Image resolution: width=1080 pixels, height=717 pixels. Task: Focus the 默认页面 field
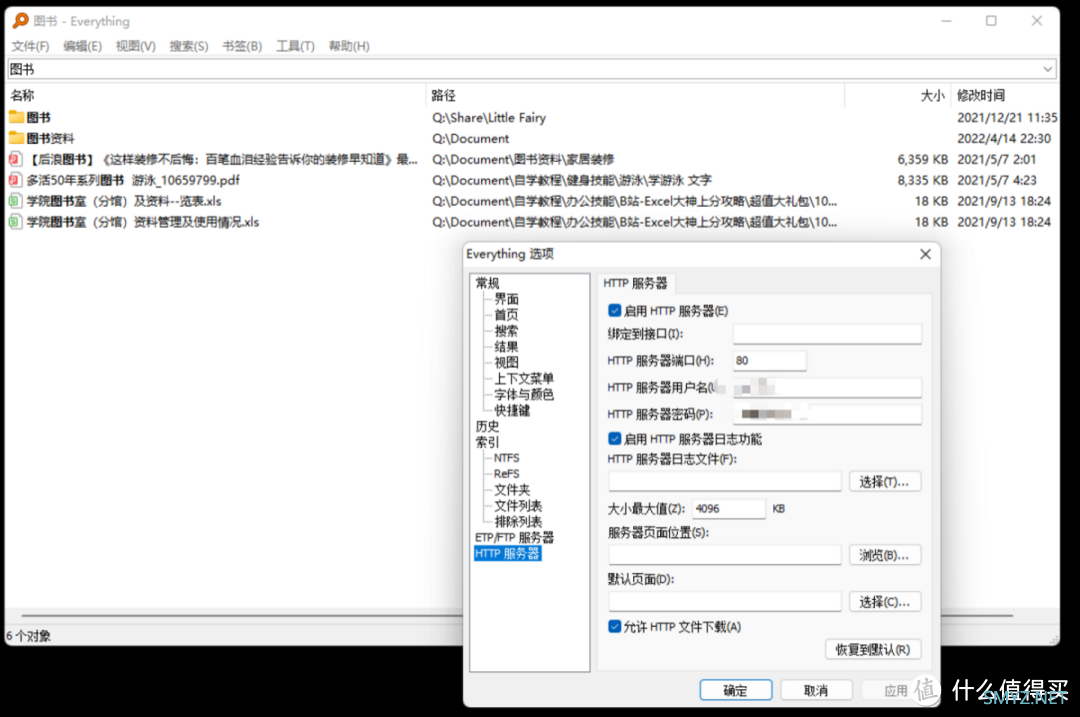click(x=725, y=601)
